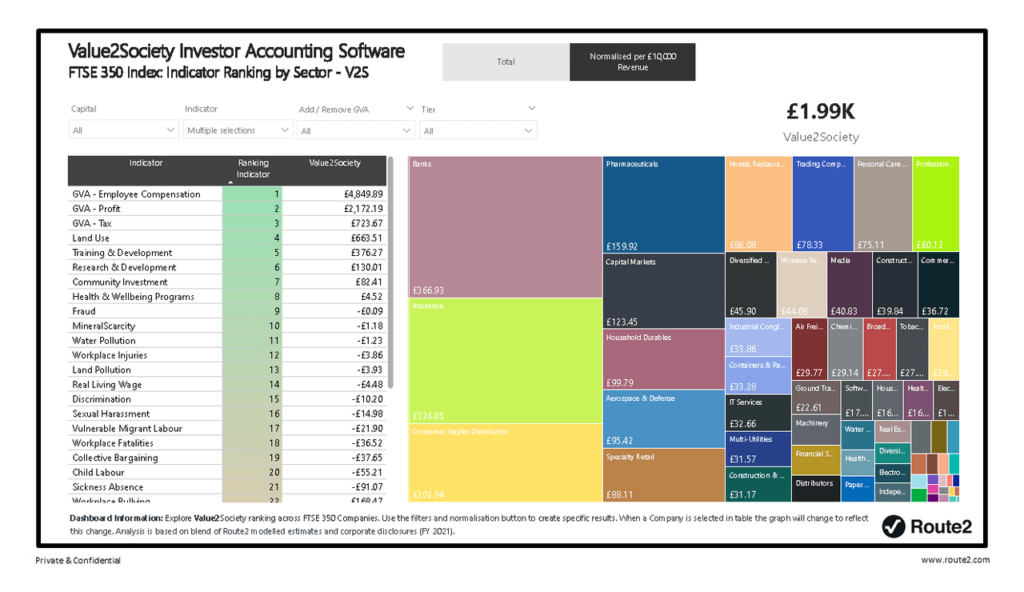Open the Add / Remove GVA dropdown
The width and height of the screenshot is (1024, 592).
(x=356, y=131)
